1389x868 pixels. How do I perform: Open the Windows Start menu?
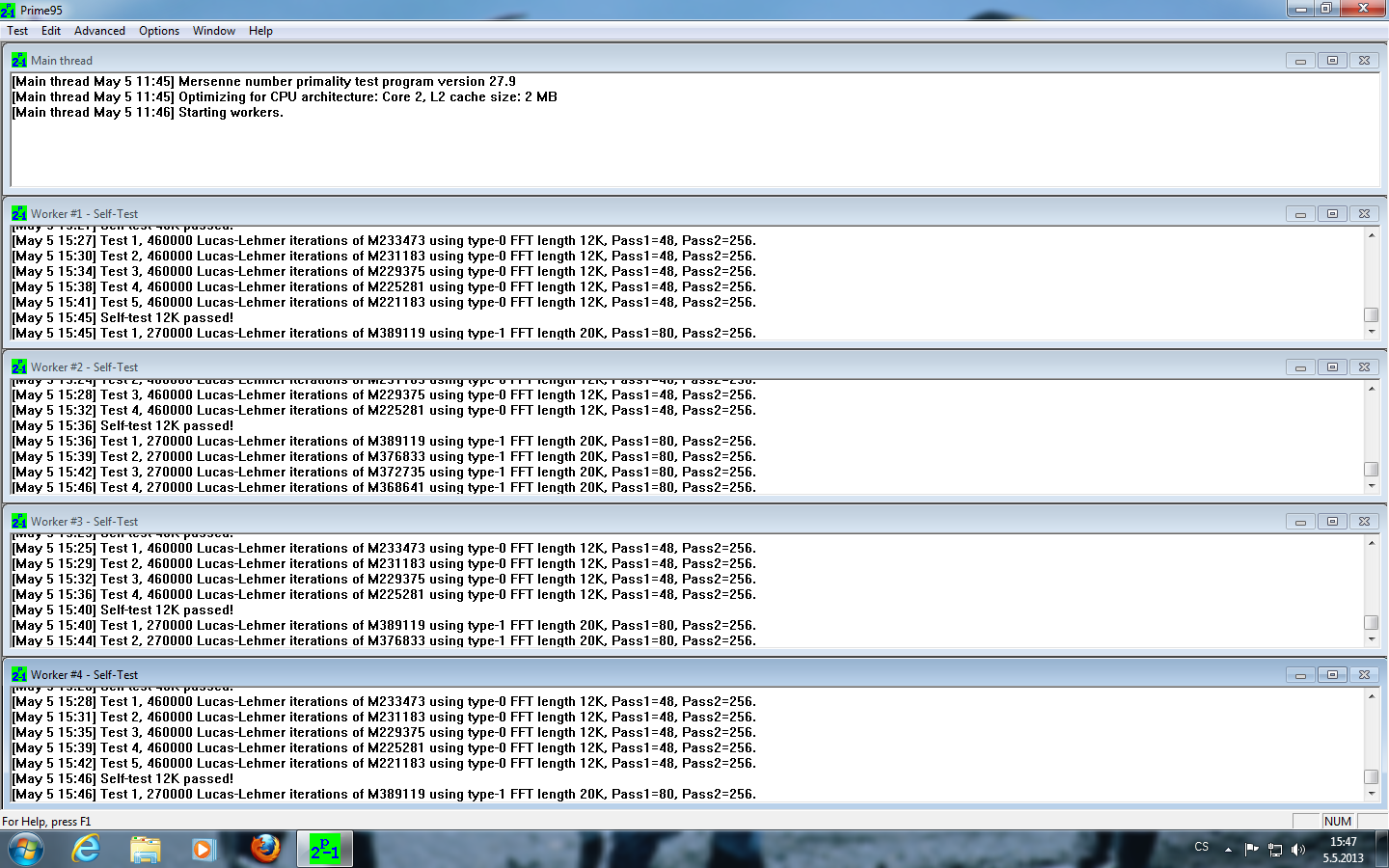point(26,849)
